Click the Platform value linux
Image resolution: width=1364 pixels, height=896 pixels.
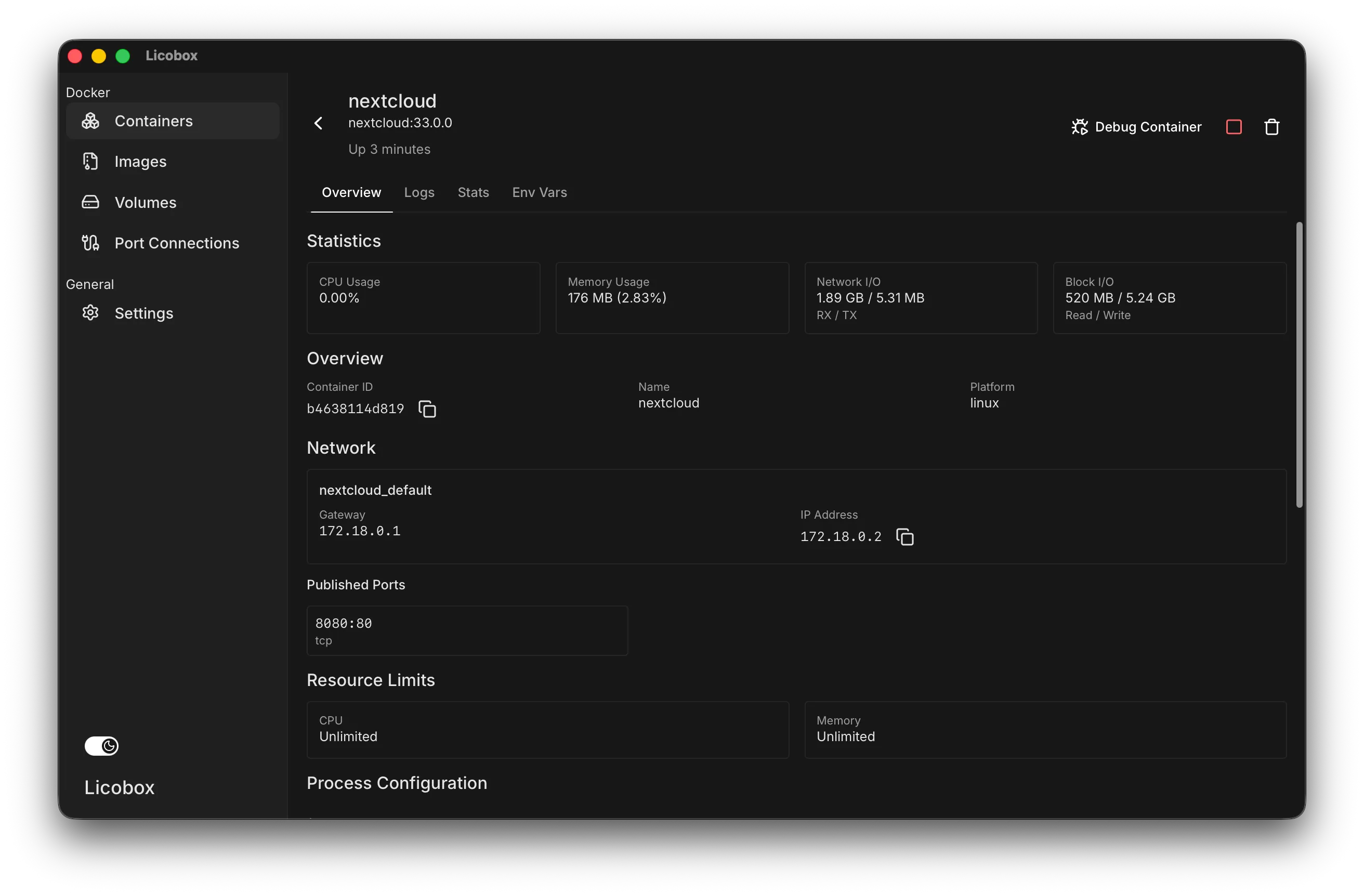[984, 403]
